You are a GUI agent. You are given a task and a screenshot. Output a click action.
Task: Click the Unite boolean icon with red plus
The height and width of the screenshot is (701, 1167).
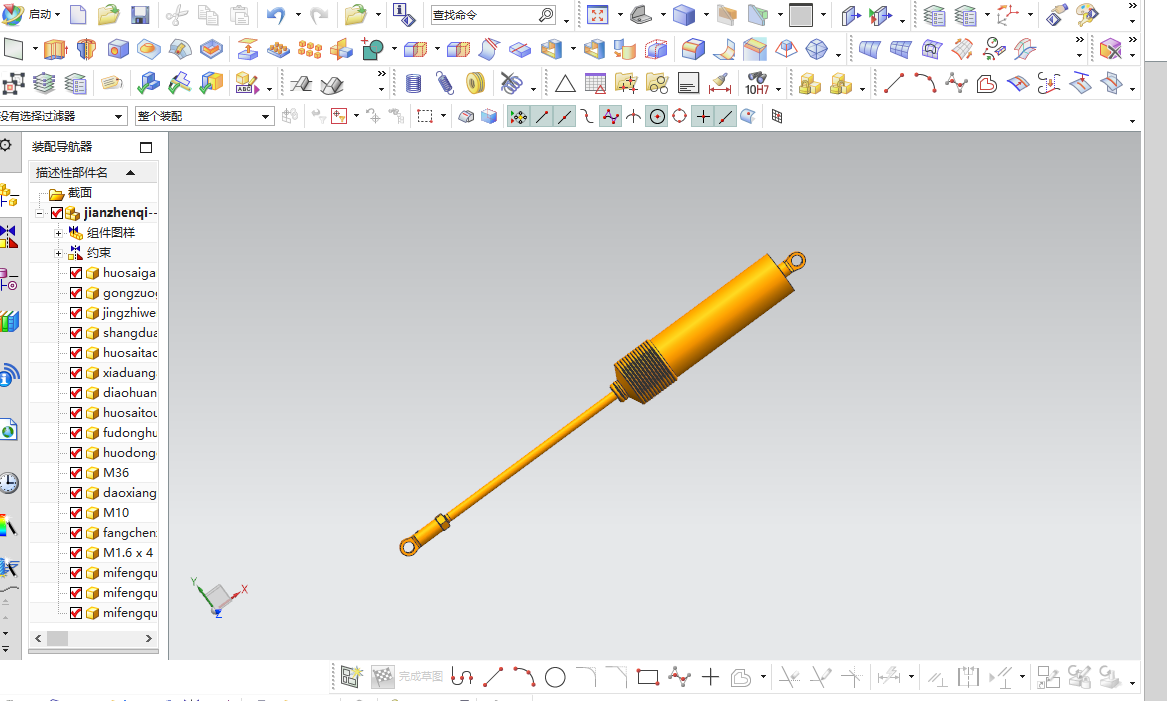372,49
